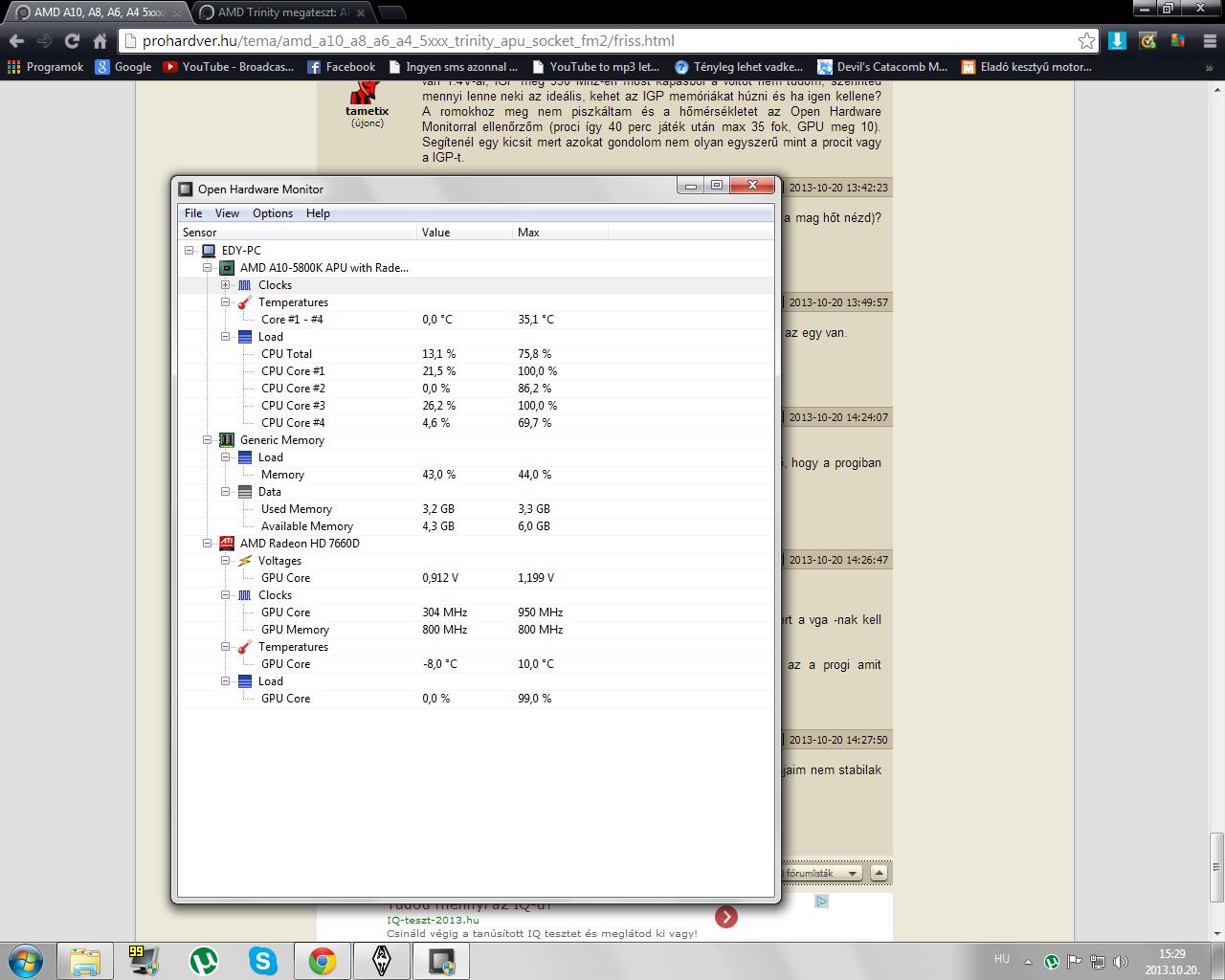Collapse the AMD Radeon HD 7660D node
1225x980 pixels.
click(x=208, y=544)
